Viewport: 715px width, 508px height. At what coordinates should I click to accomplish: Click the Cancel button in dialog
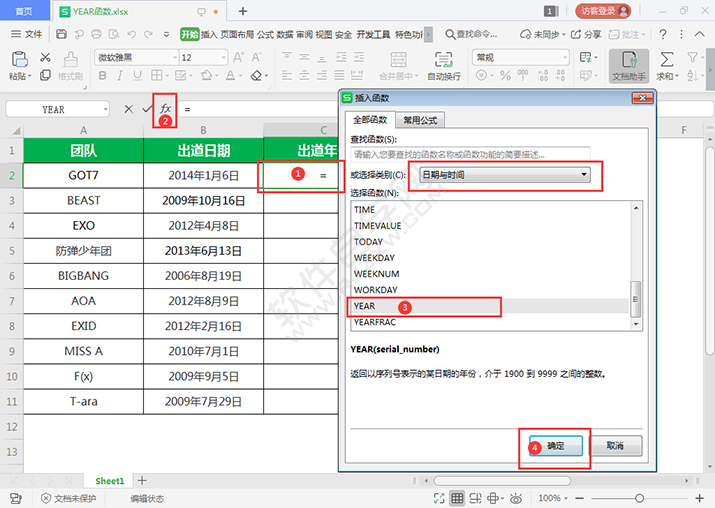pos(616,446)
